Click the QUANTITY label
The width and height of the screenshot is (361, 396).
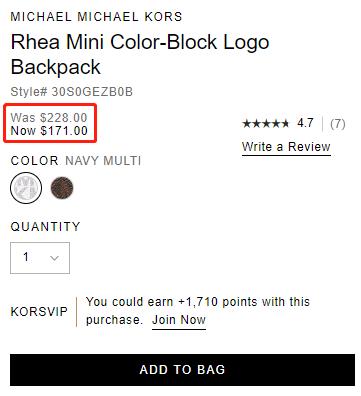coord(45,227)
